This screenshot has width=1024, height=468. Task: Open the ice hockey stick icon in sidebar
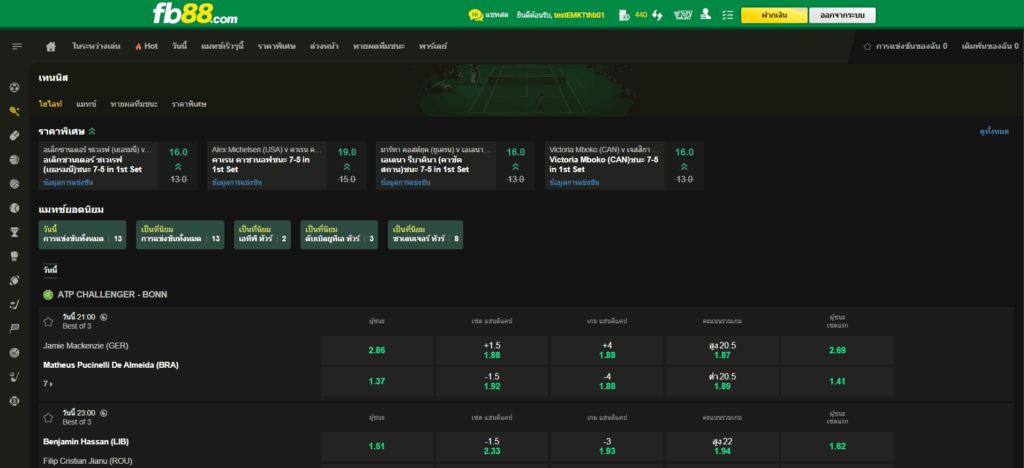click(14, 304)
